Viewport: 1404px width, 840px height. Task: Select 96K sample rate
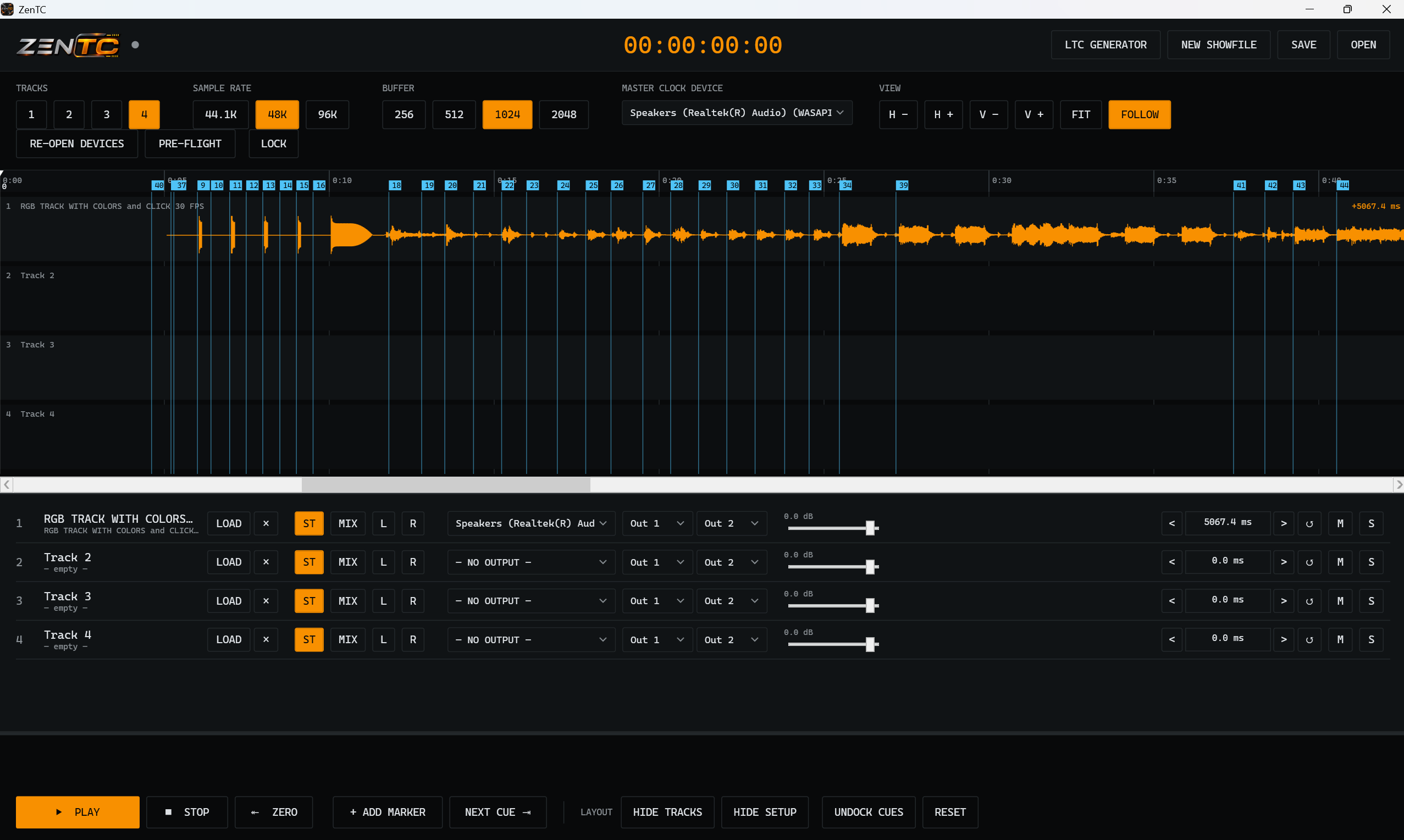click(x=328, y=115)
